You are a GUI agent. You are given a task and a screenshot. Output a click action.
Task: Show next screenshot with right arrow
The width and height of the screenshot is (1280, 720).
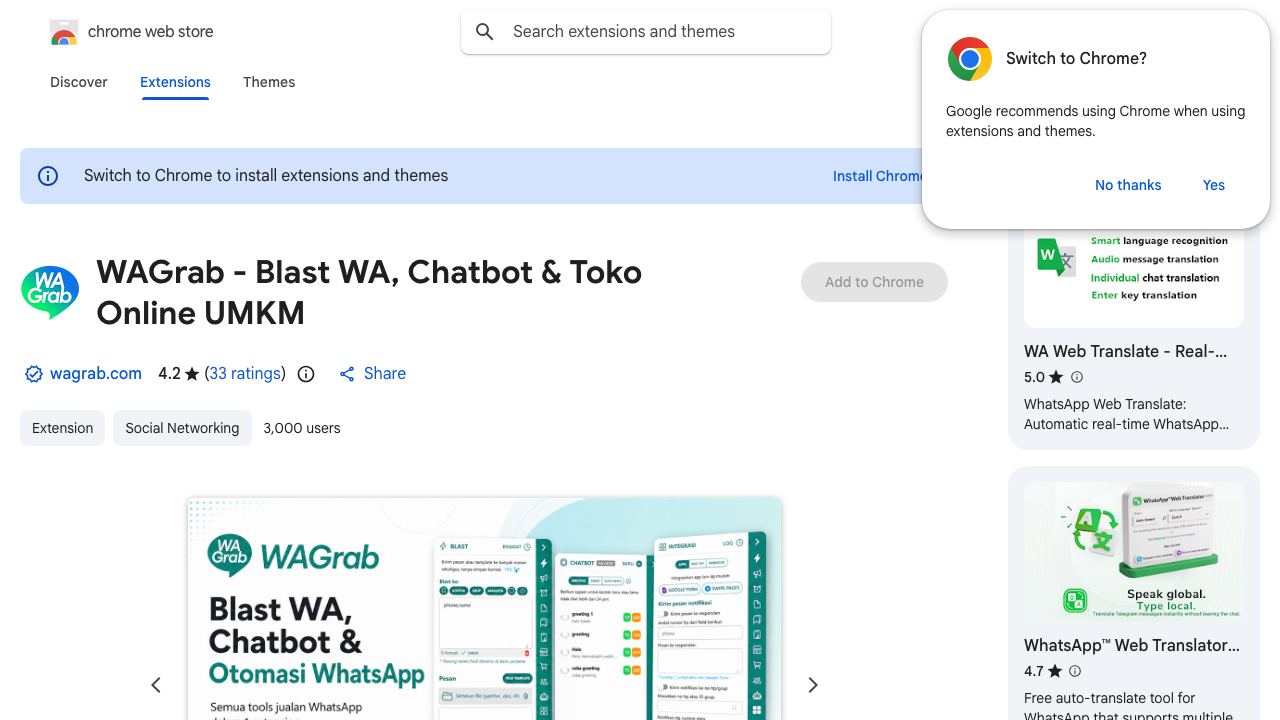point(813,685)
